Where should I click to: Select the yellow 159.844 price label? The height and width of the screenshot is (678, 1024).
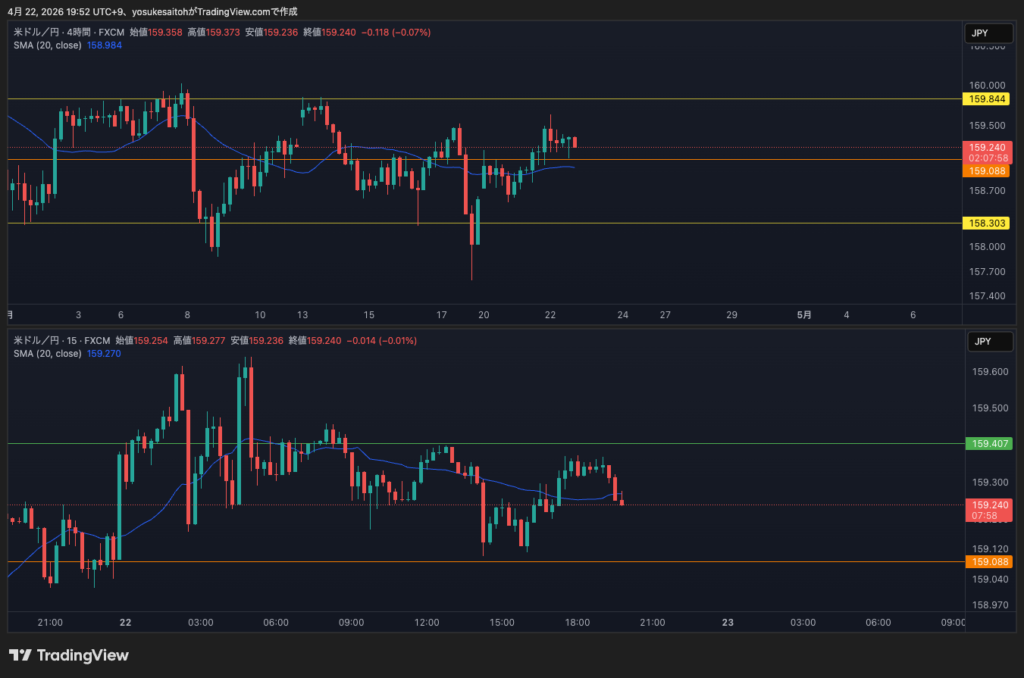(985, 99)
